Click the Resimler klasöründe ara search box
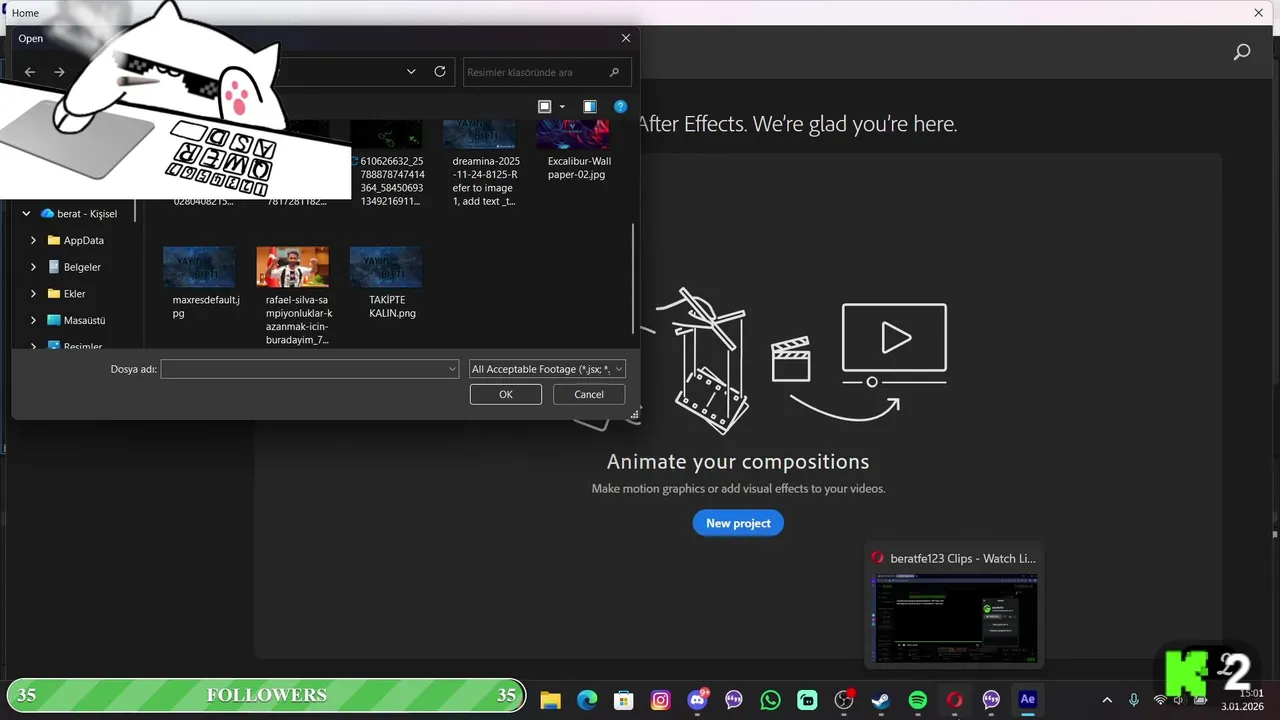Viewport: 1280px width, 720px height. click(x=548, y=72)
